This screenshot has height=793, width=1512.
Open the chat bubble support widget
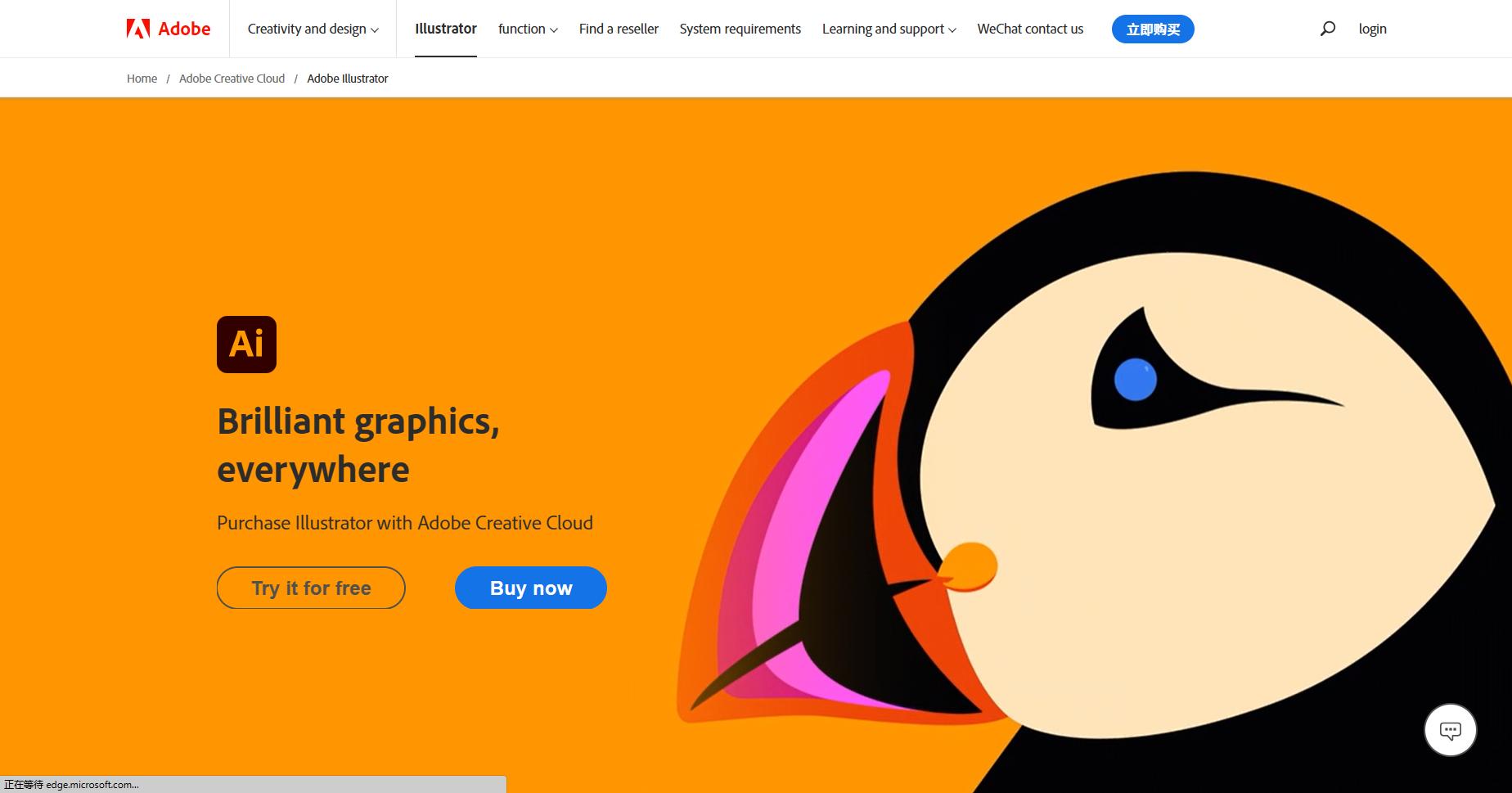coord(1450,730)
